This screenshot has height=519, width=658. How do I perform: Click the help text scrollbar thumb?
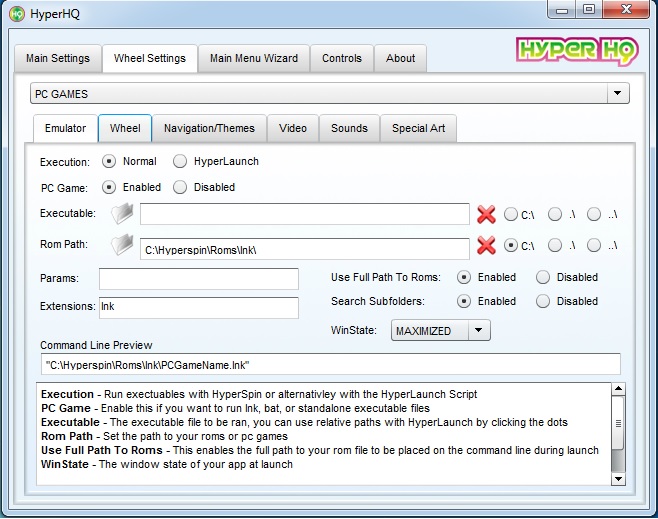point(618,423)
